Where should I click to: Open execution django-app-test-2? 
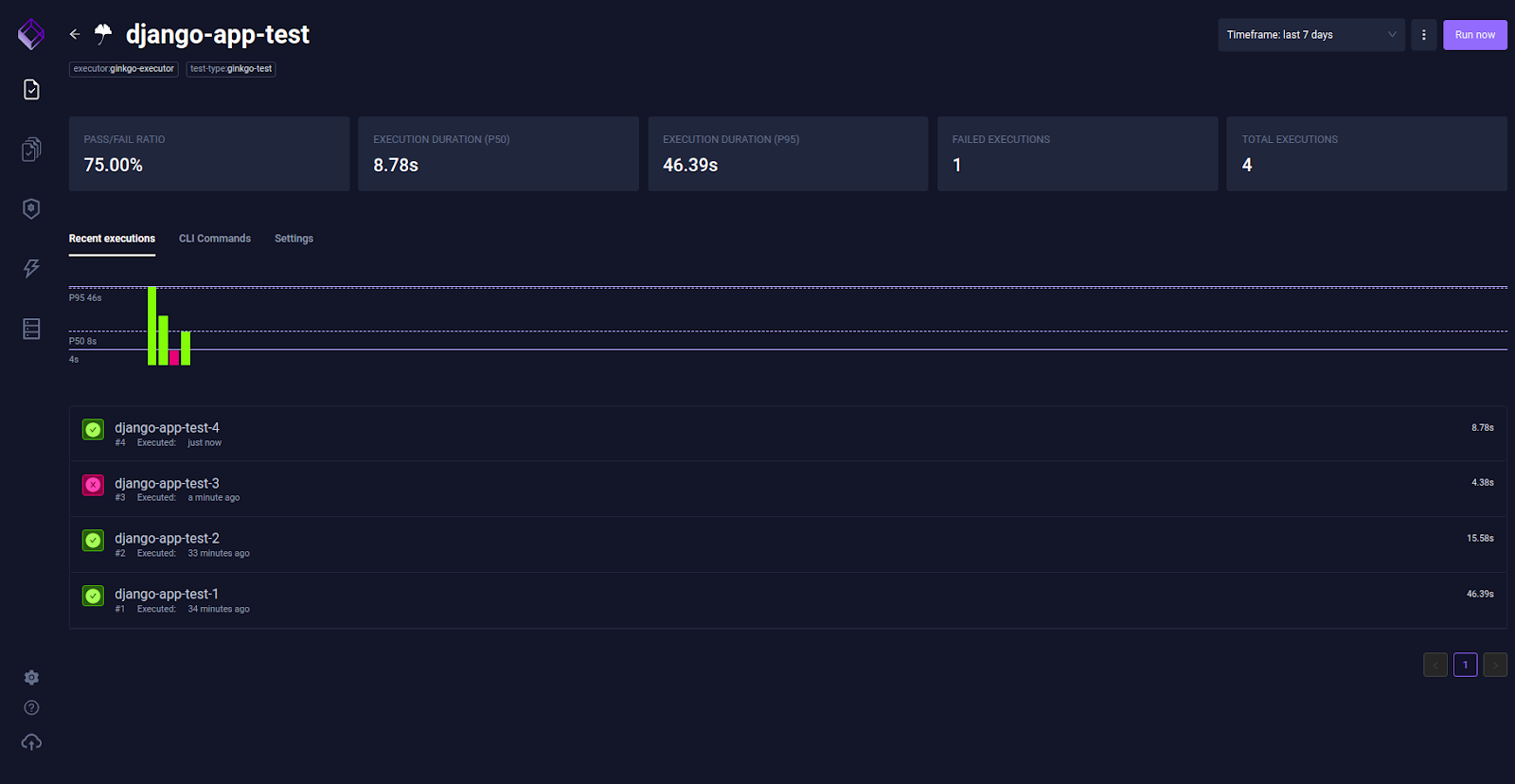(x=788, y=544)
